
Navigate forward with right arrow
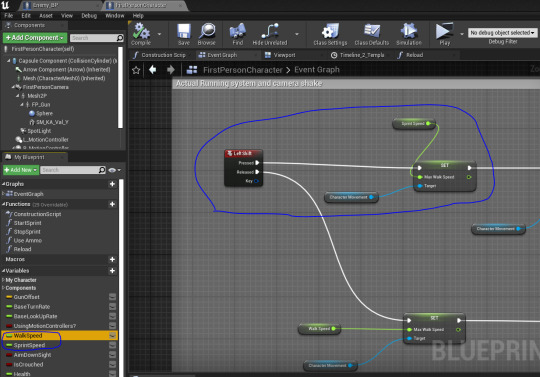tap(170, 70)
